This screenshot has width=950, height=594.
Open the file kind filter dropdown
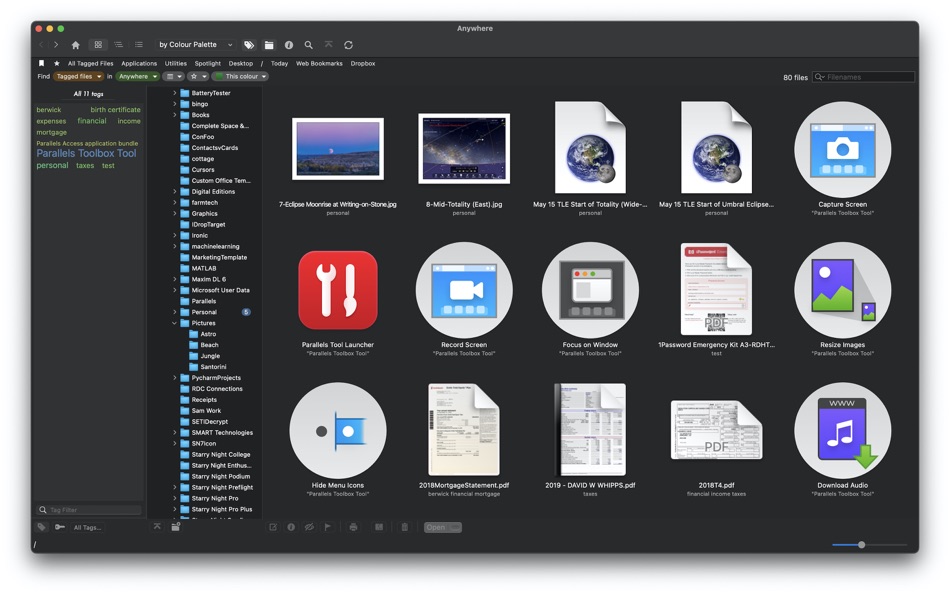174,76
